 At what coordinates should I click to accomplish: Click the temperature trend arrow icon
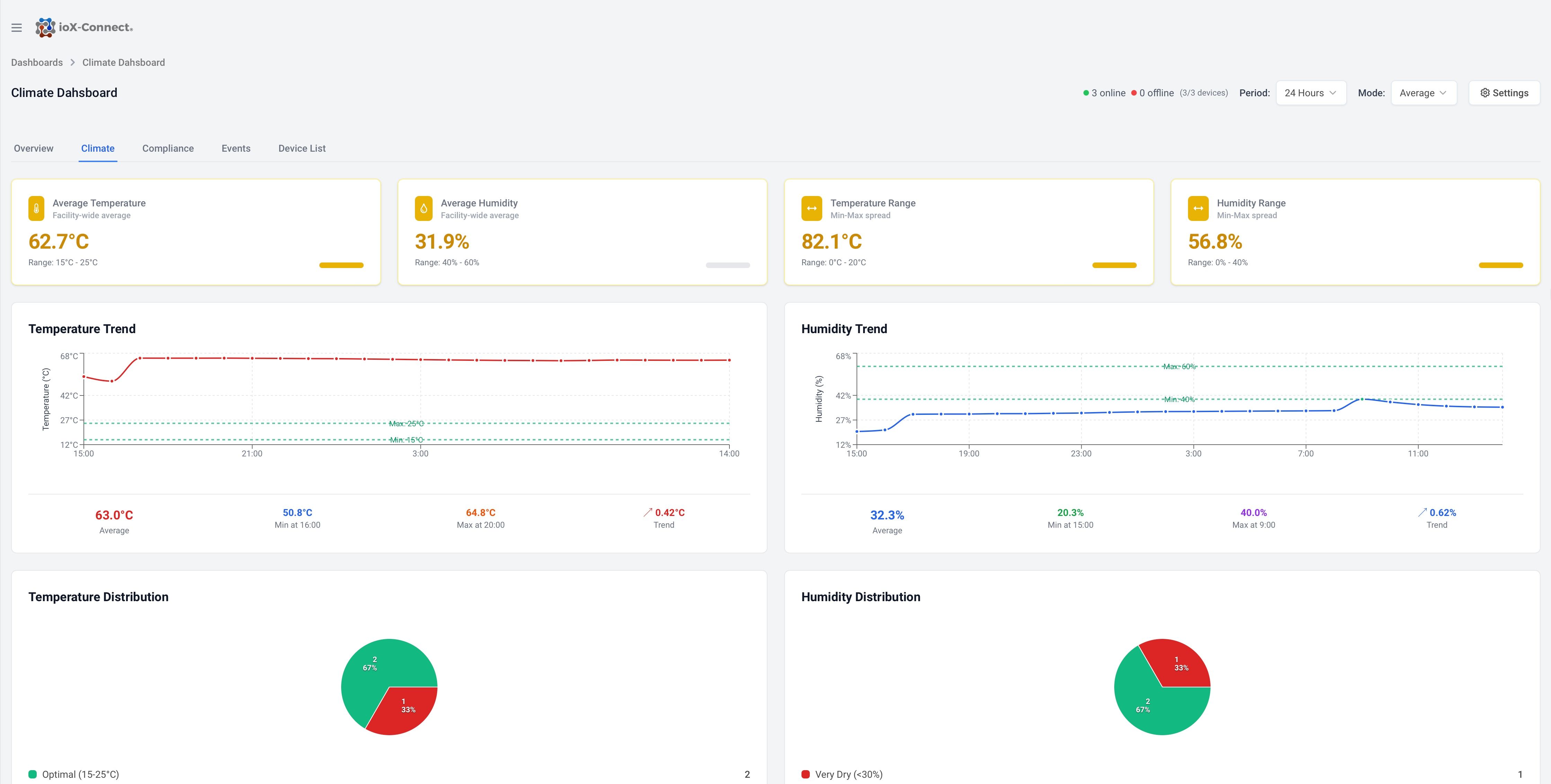pos(647,513)
